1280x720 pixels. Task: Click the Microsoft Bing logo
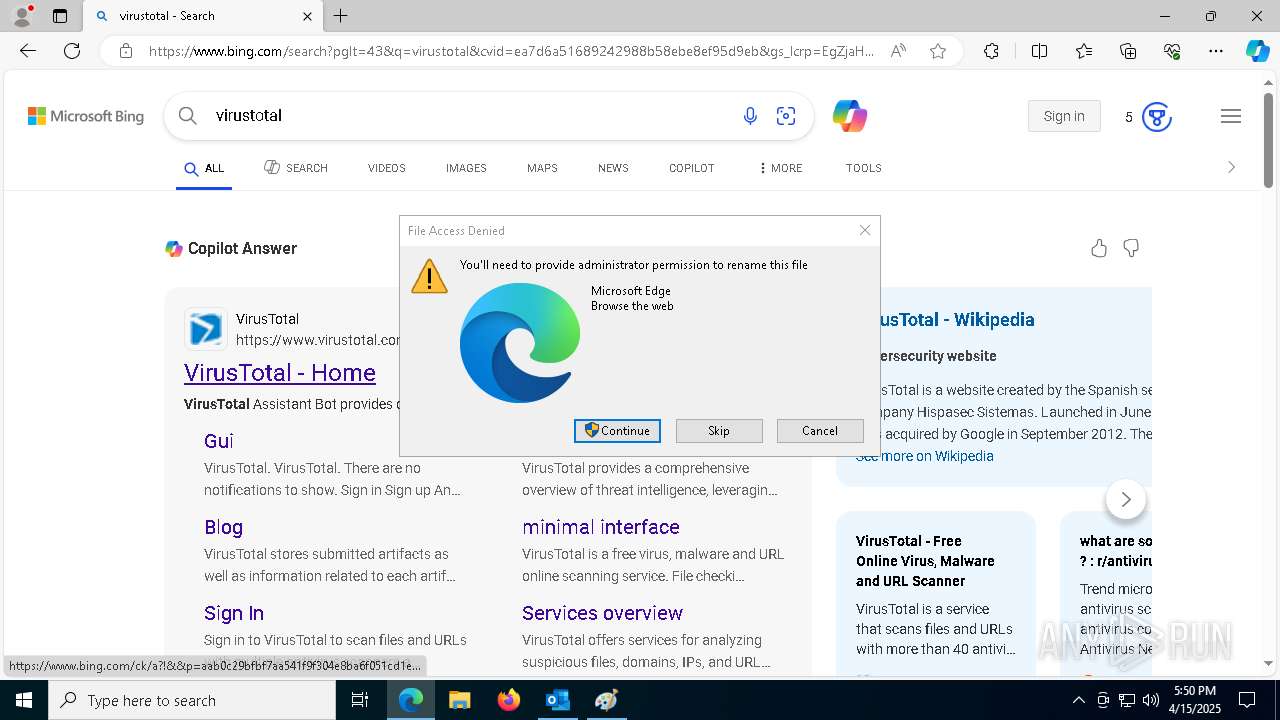(x=86, y=116)
